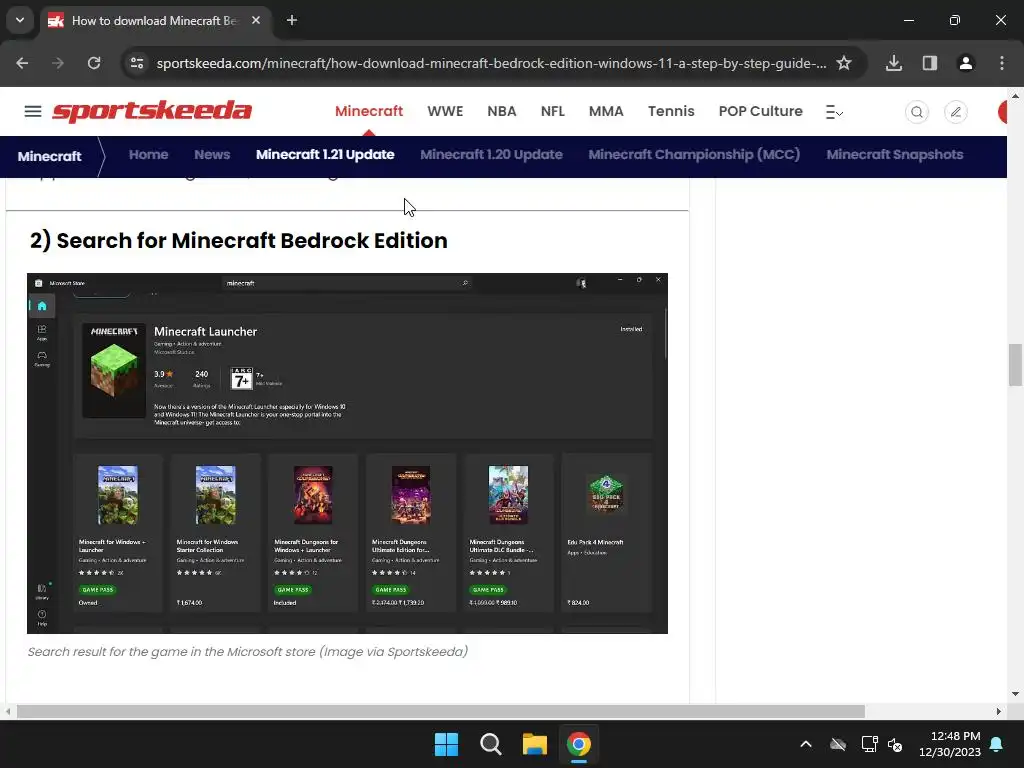Open File Explorer from the taskbar
Viewport: 1024px width, 768px height.
534,744
